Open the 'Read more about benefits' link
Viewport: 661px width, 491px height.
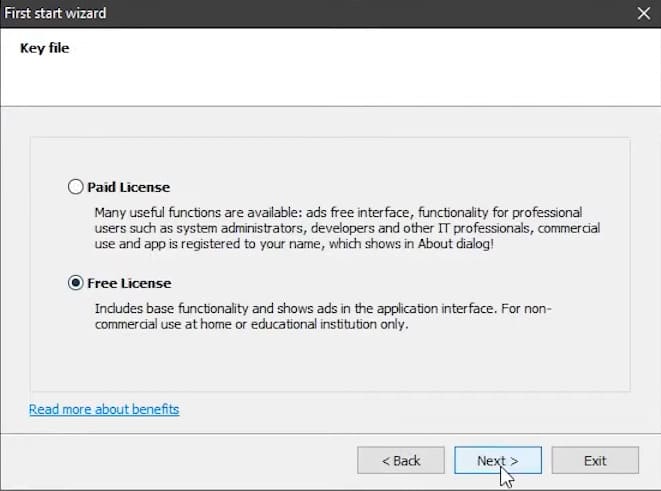click(x=104, y=409)
